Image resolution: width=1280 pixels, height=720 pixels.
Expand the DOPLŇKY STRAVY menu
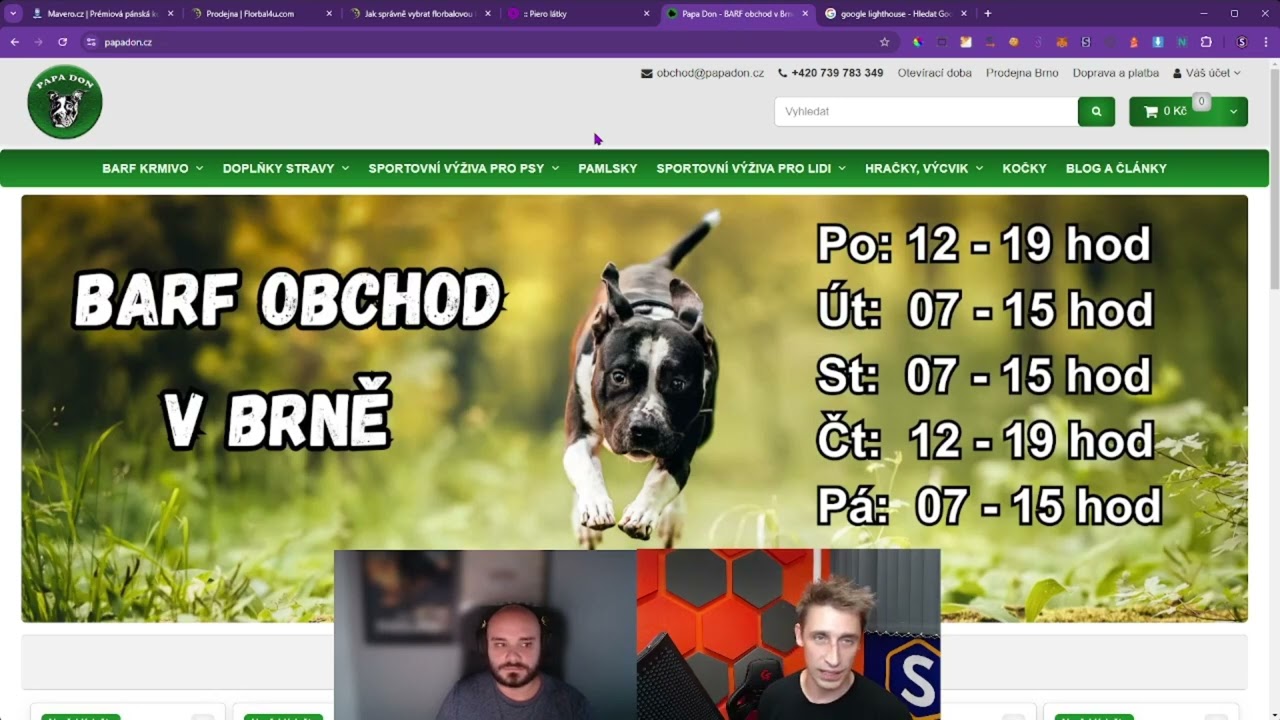coord(285,168)
